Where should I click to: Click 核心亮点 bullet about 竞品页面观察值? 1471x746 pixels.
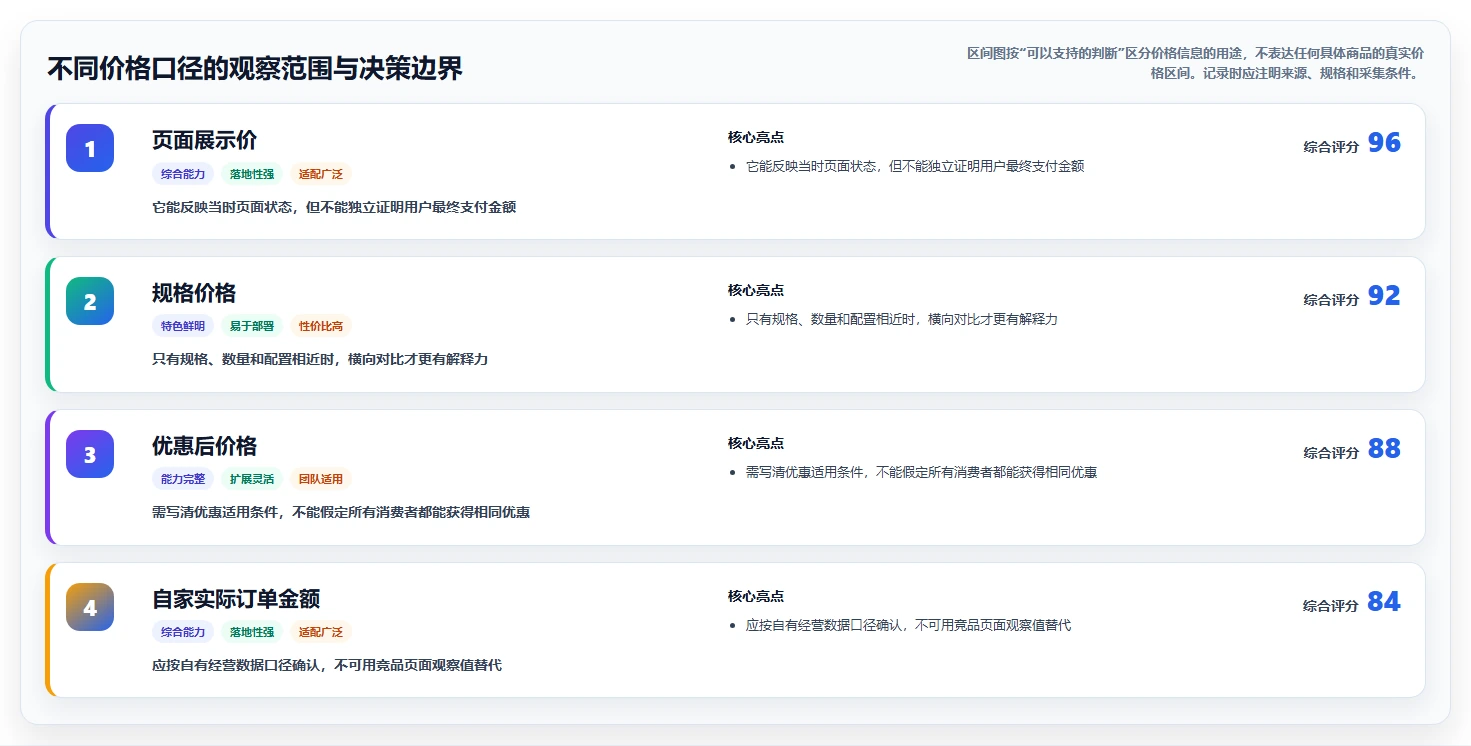pyautogui.click(x=909, y=625)
